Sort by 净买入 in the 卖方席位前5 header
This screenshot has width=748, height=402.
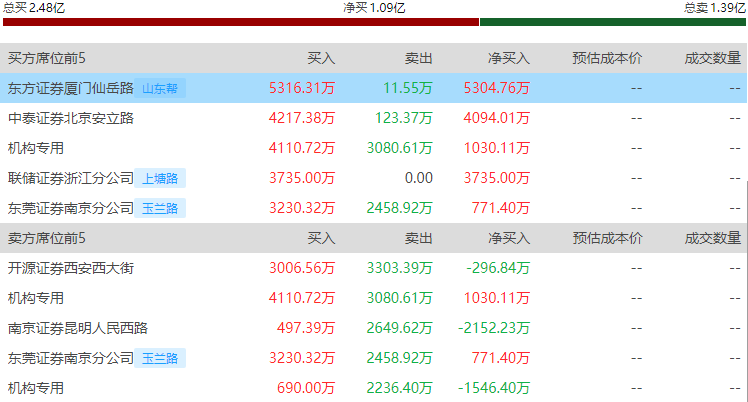[x=509, y=238]
